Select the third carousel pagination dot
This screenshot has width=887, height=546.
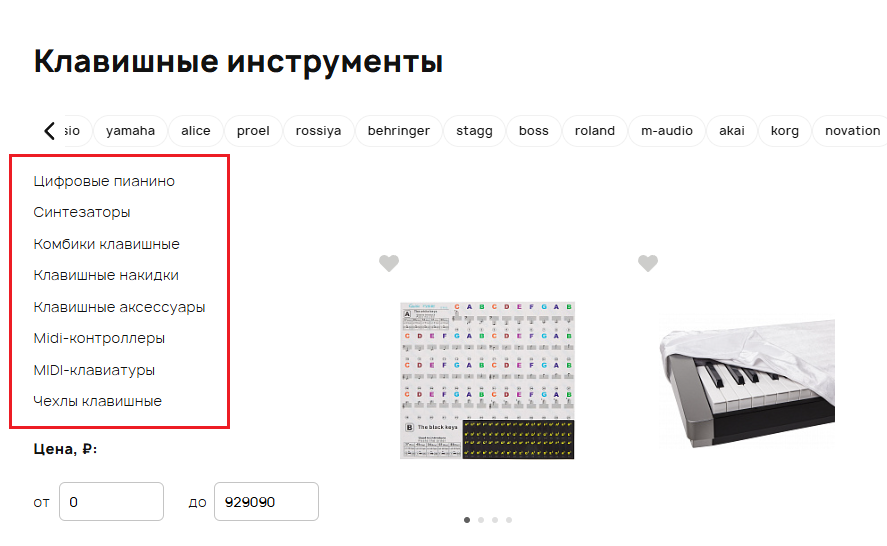point(495,520)
